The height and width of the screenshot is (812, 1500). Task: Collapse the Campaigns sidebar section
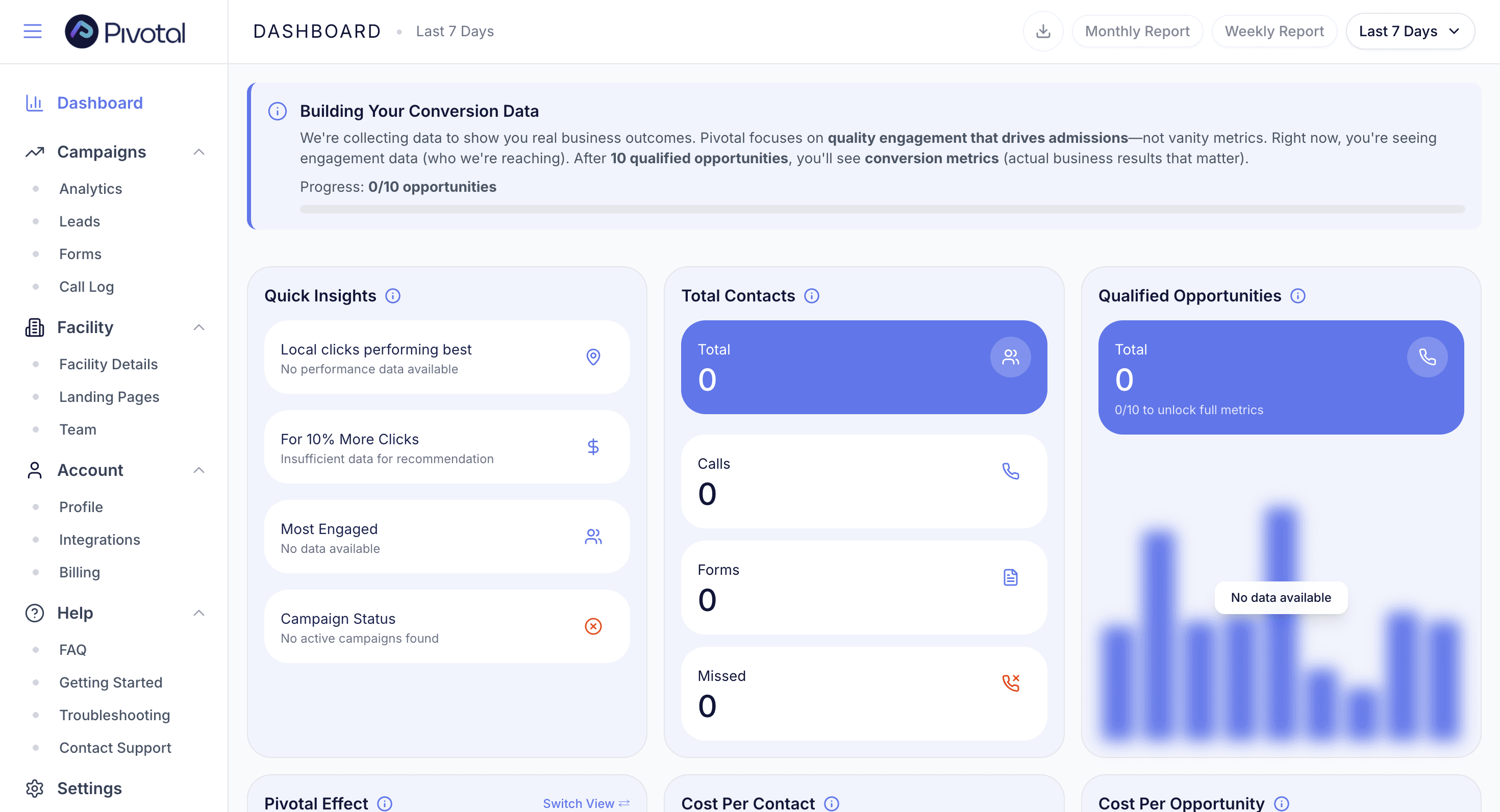coord(198,152)
